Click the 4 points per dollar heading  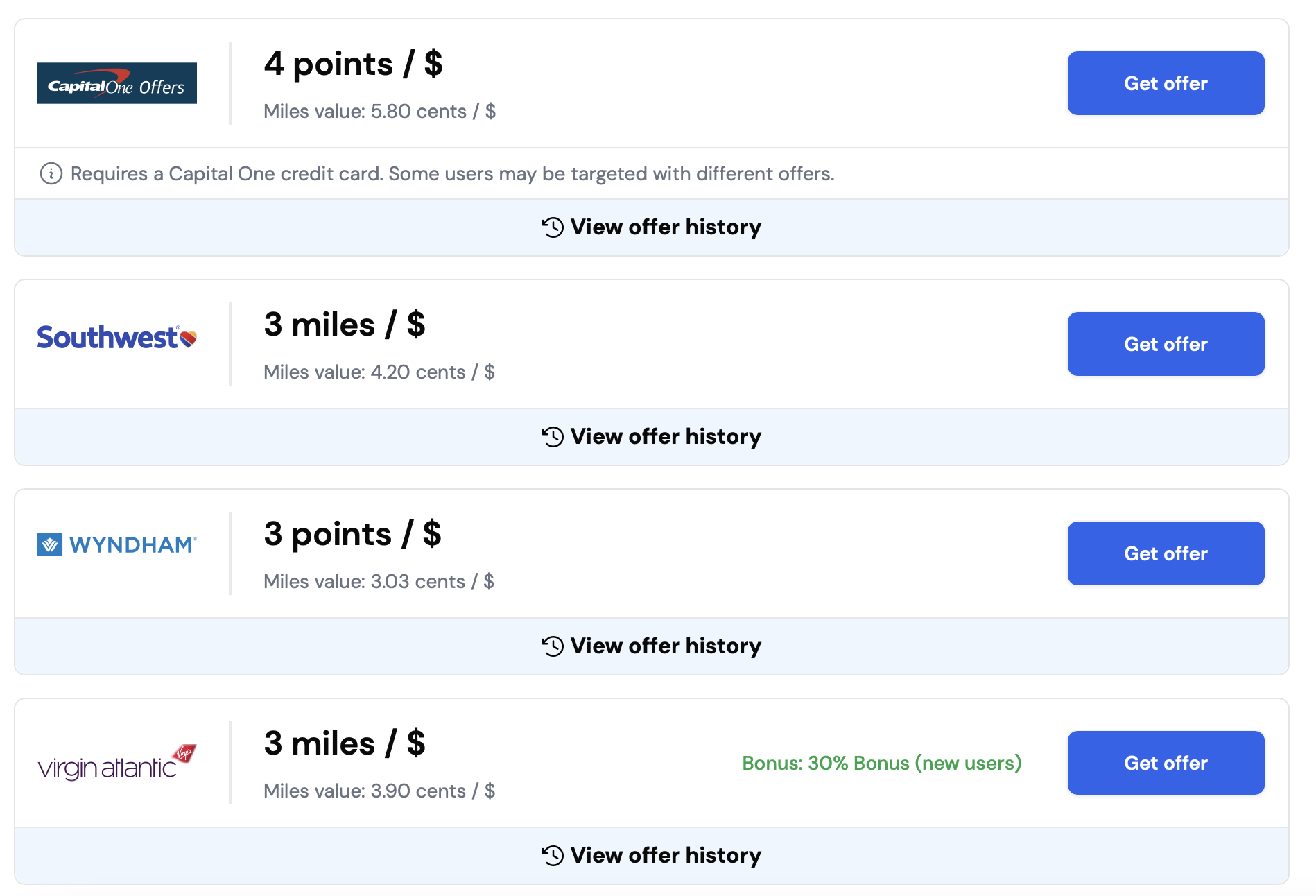pyautogui.click(x=353, y=64)
